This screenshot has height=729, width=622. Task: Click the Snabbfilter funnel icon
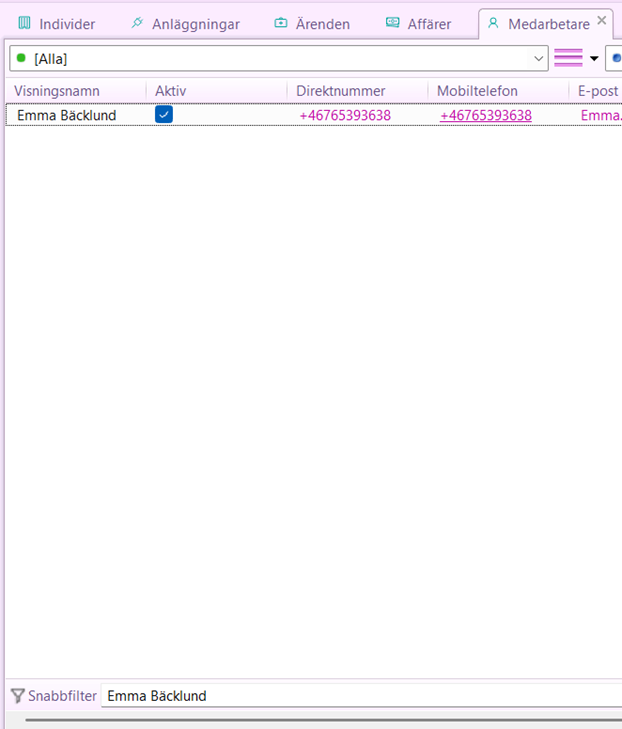point(17,696)
